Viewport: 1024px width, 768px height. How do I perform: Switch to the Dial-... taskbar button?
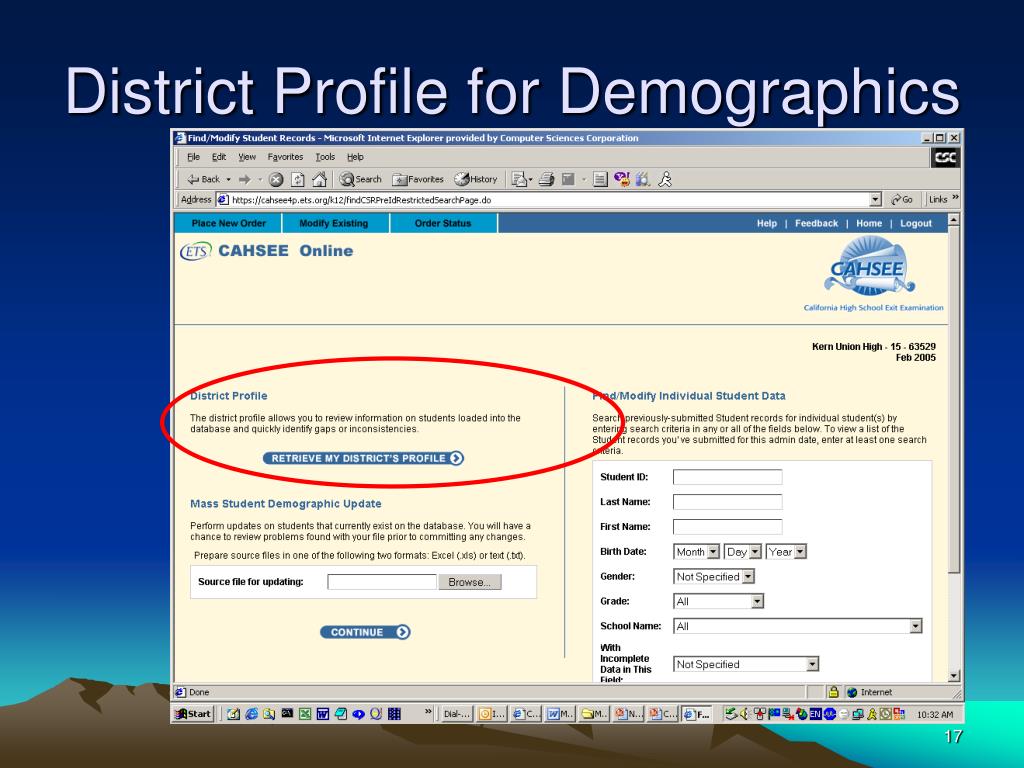pyautogui.click(x=456, y=714)
